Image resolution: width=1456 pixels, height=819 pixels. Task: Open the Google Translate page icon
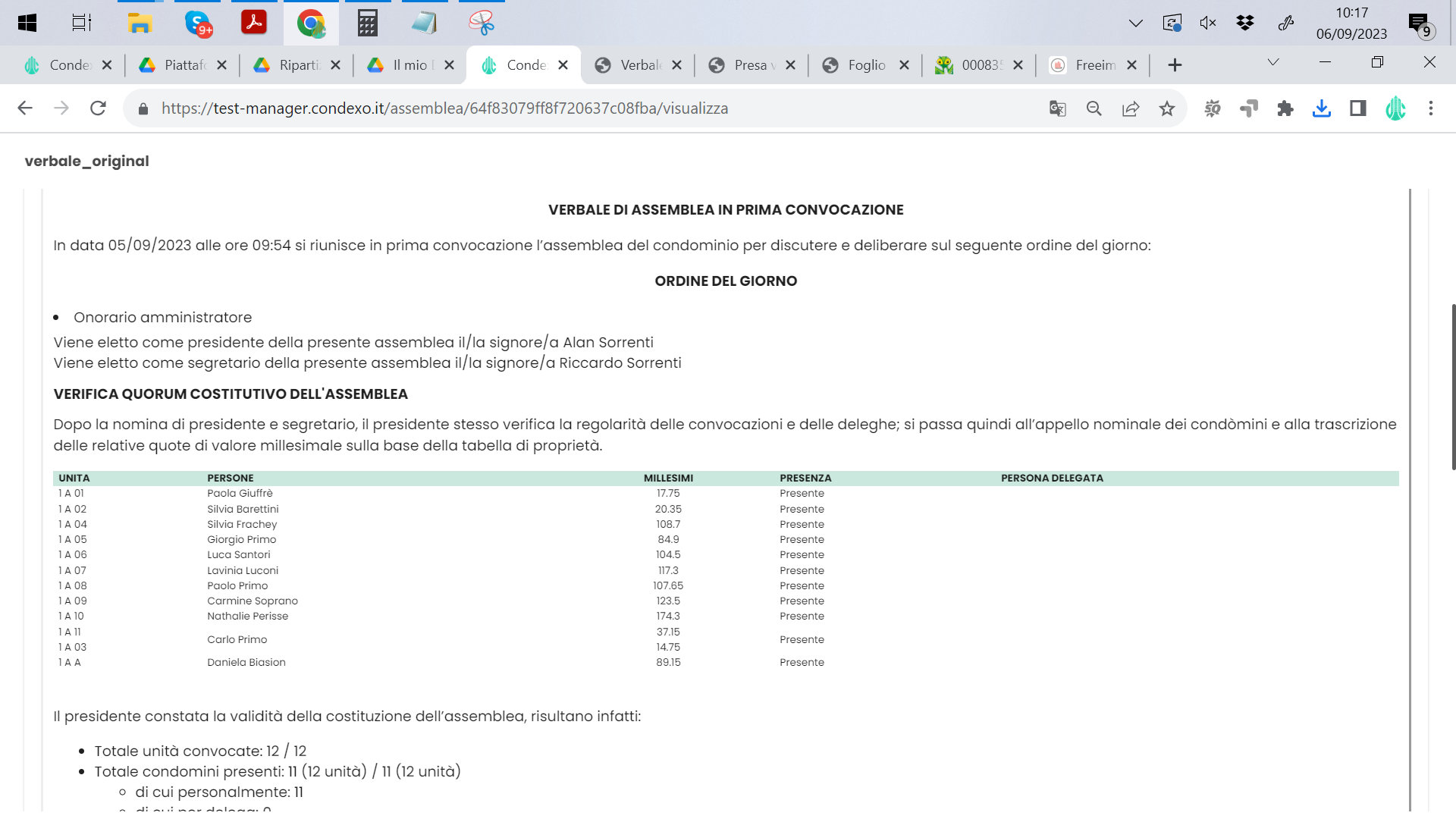tap(1057, 108)
